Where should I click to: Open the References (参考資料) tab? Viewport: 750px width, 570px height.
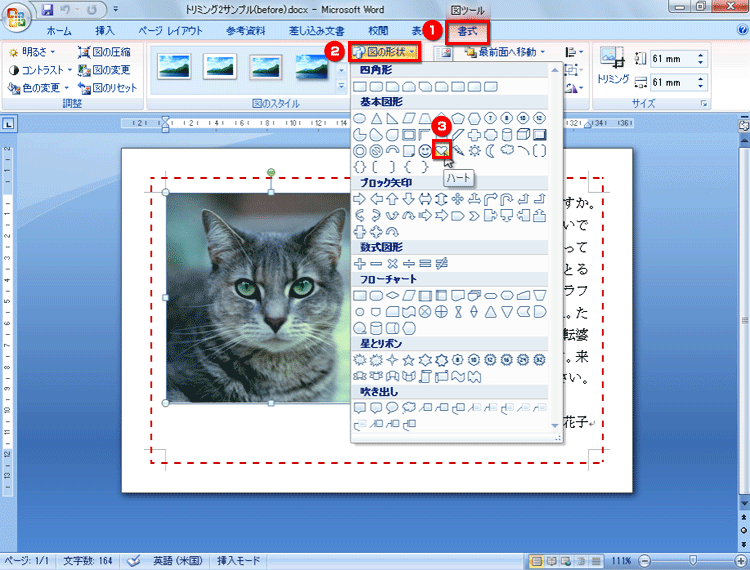click(245, 31)
